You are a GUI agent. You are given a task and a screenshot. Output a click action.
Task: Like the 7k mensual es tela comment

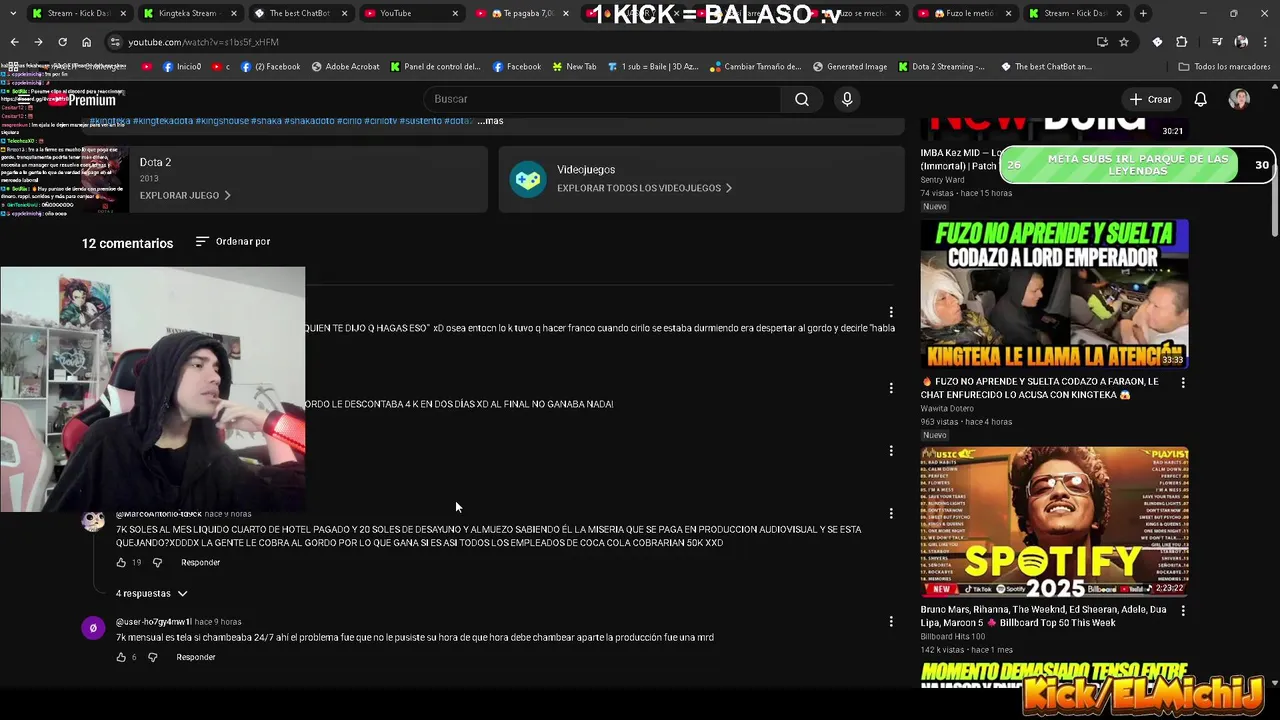[121, 657]
